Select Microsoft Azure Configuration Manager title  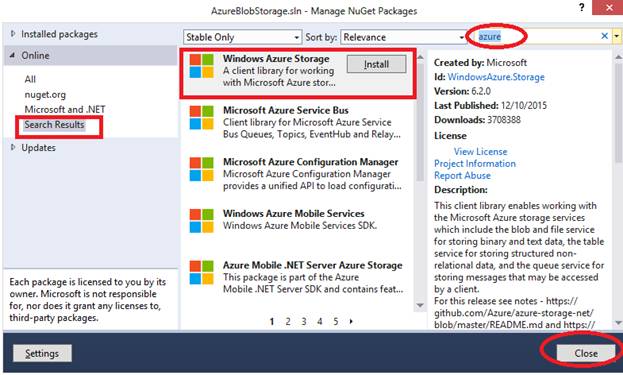(311, 162)
